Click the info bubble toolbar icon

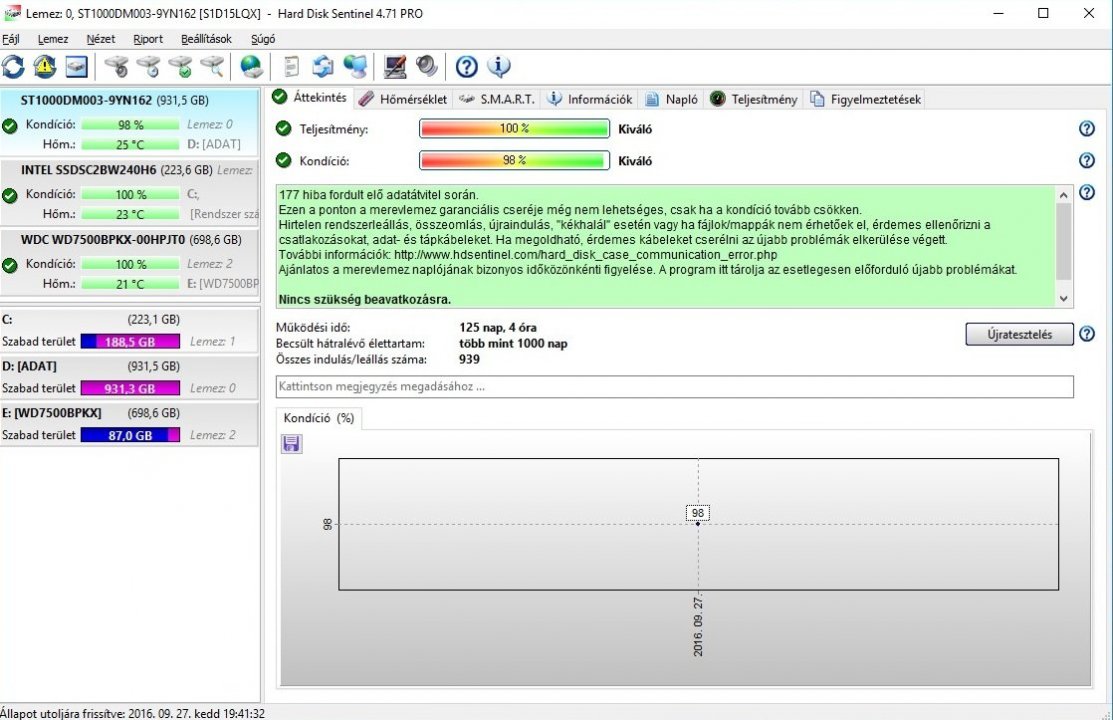(498, 67)
